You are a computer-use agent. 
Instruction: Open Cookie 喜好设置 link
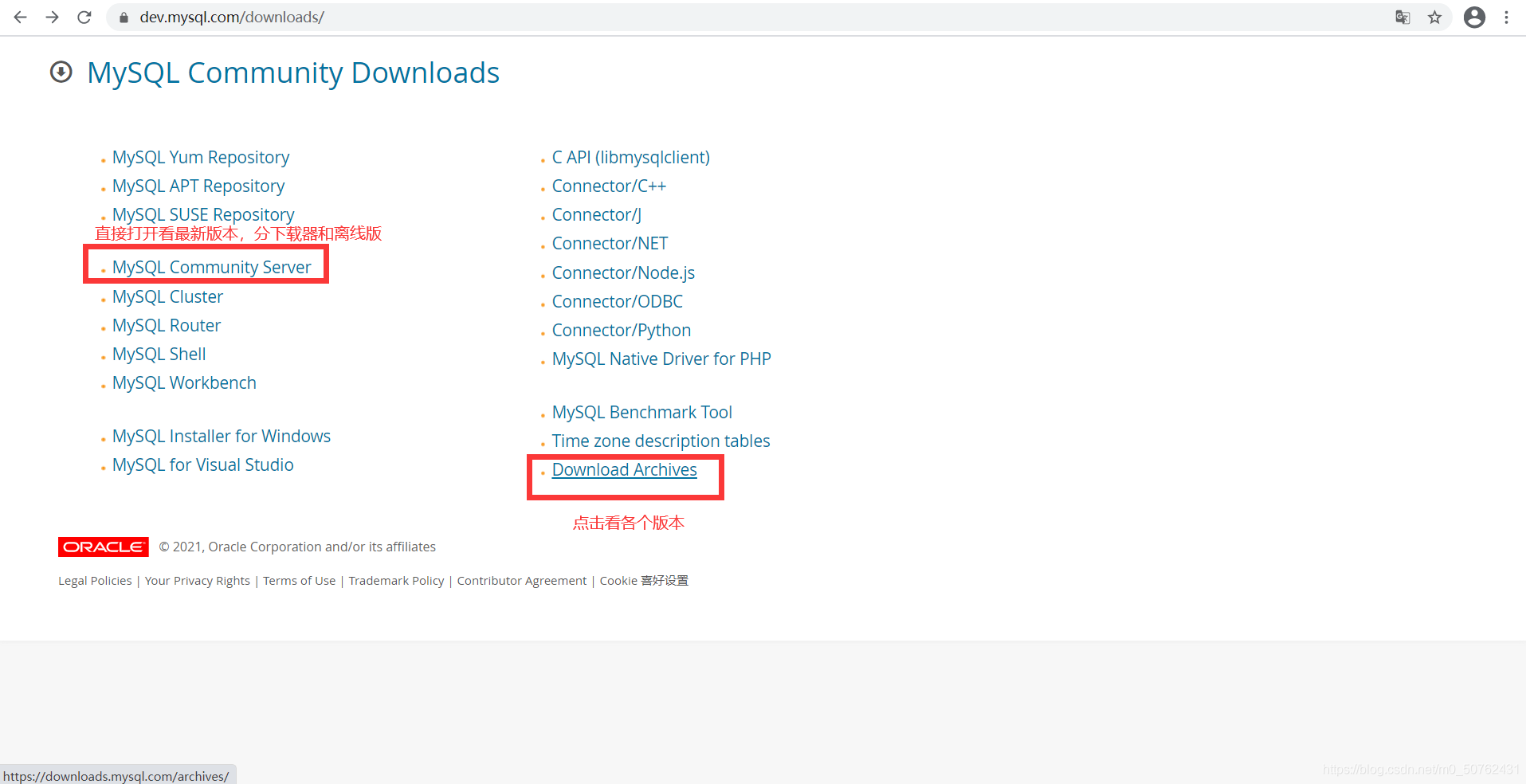(x=644, y=581)
